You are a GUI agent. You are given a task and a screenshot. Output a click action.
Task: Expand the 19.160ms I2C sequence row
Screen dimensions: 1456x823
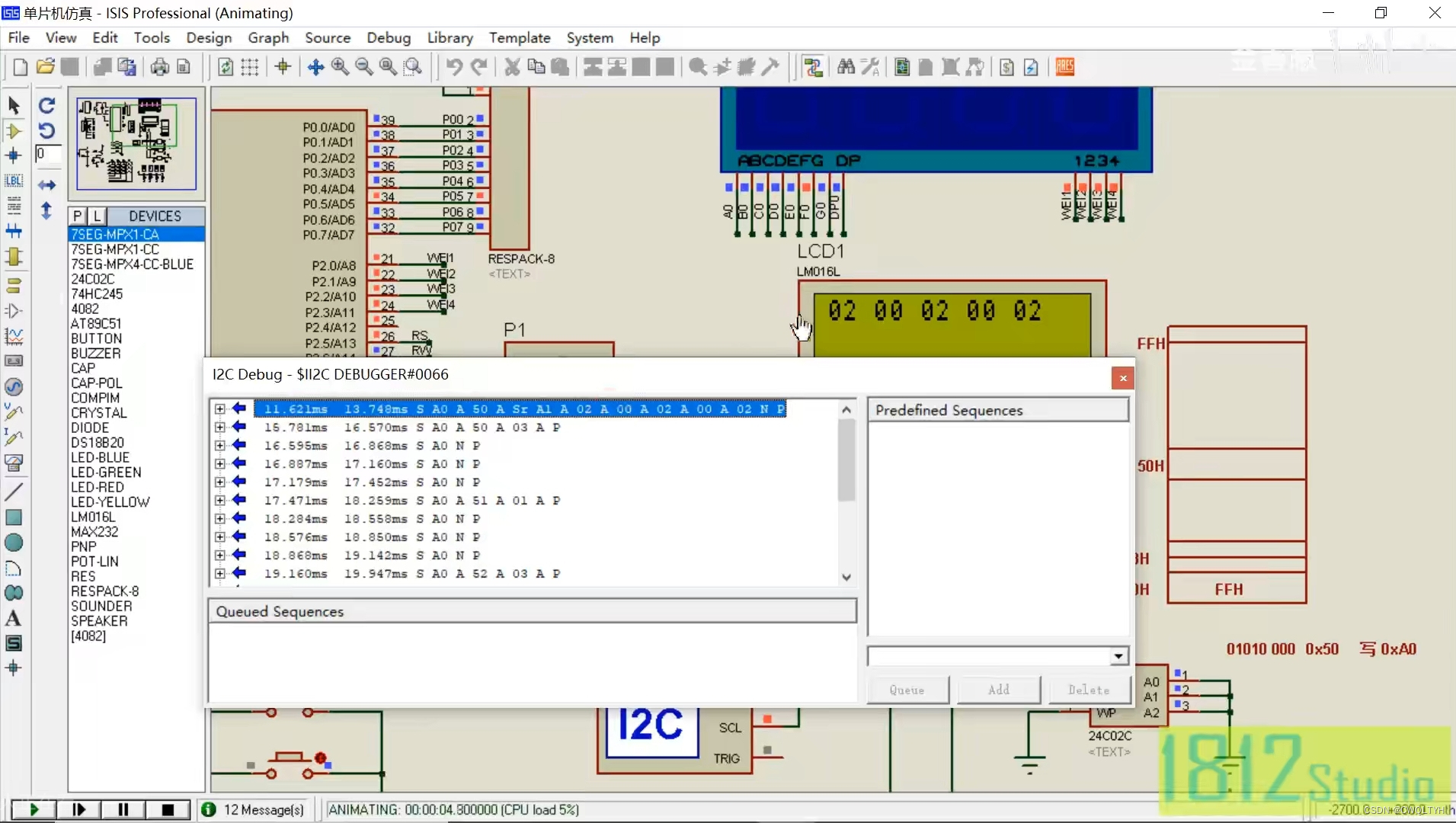tap(220, 574)
